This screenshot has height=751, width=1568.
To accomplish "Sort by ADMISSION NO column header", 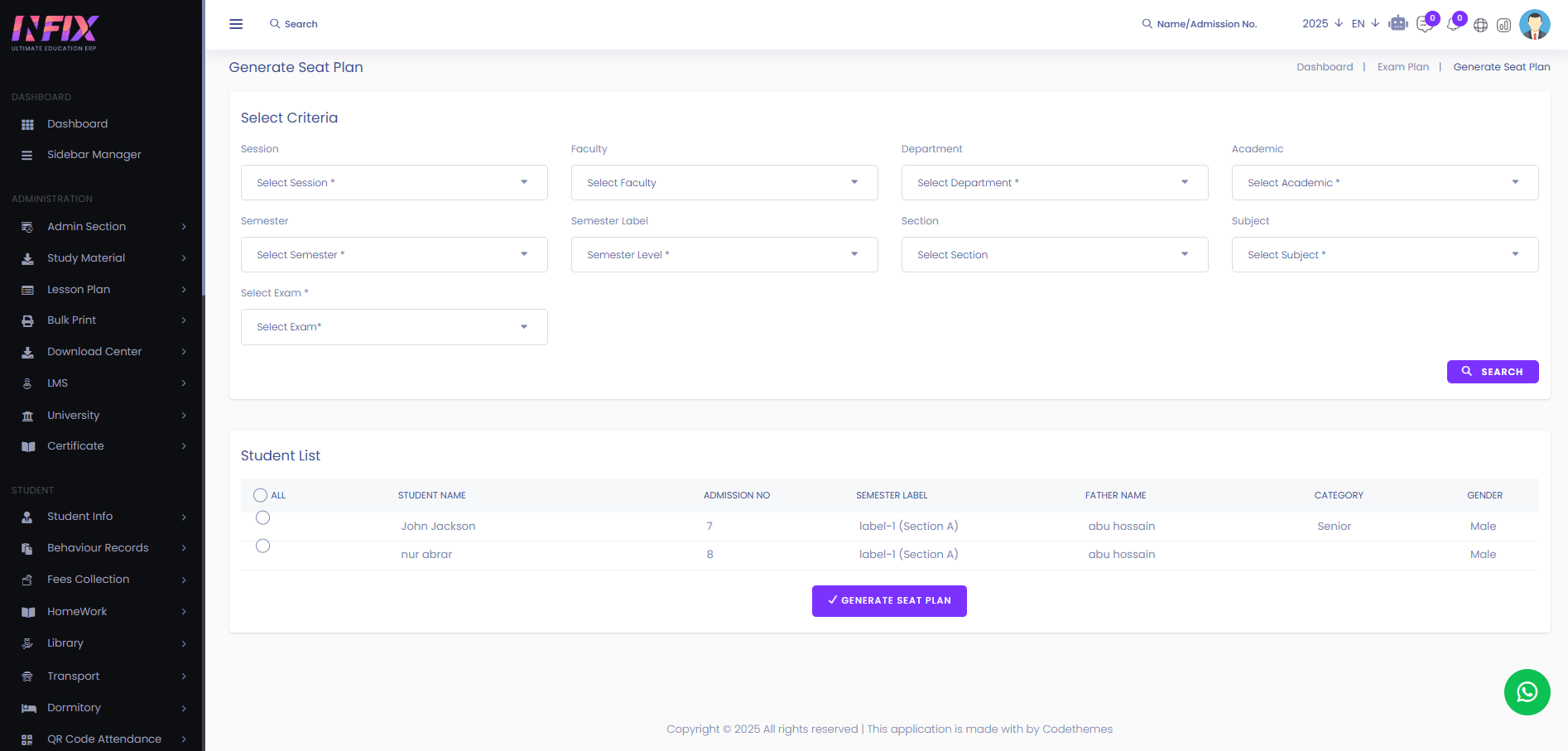I will [x=737, y=495].
